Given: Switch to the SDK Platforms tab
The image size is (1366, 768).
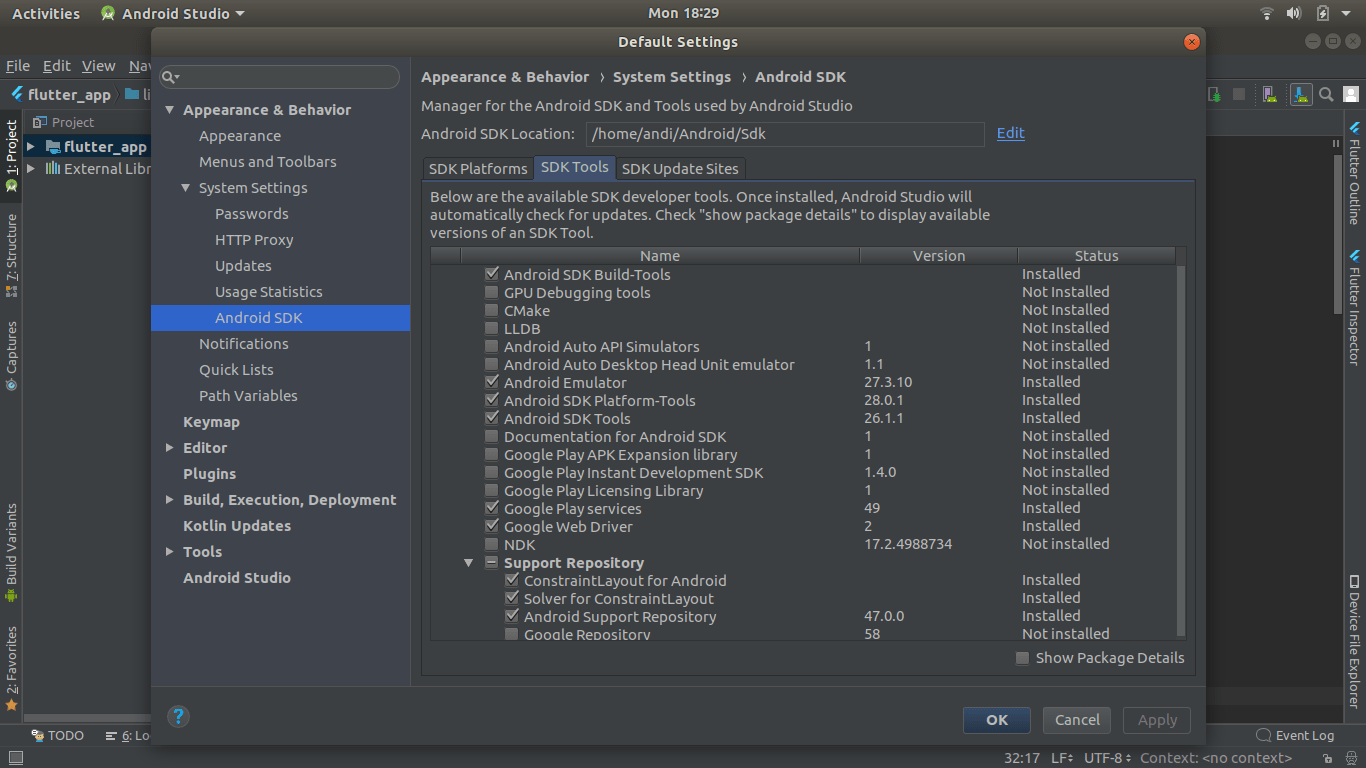Looking at the screenshot, I should pos(478,168).
